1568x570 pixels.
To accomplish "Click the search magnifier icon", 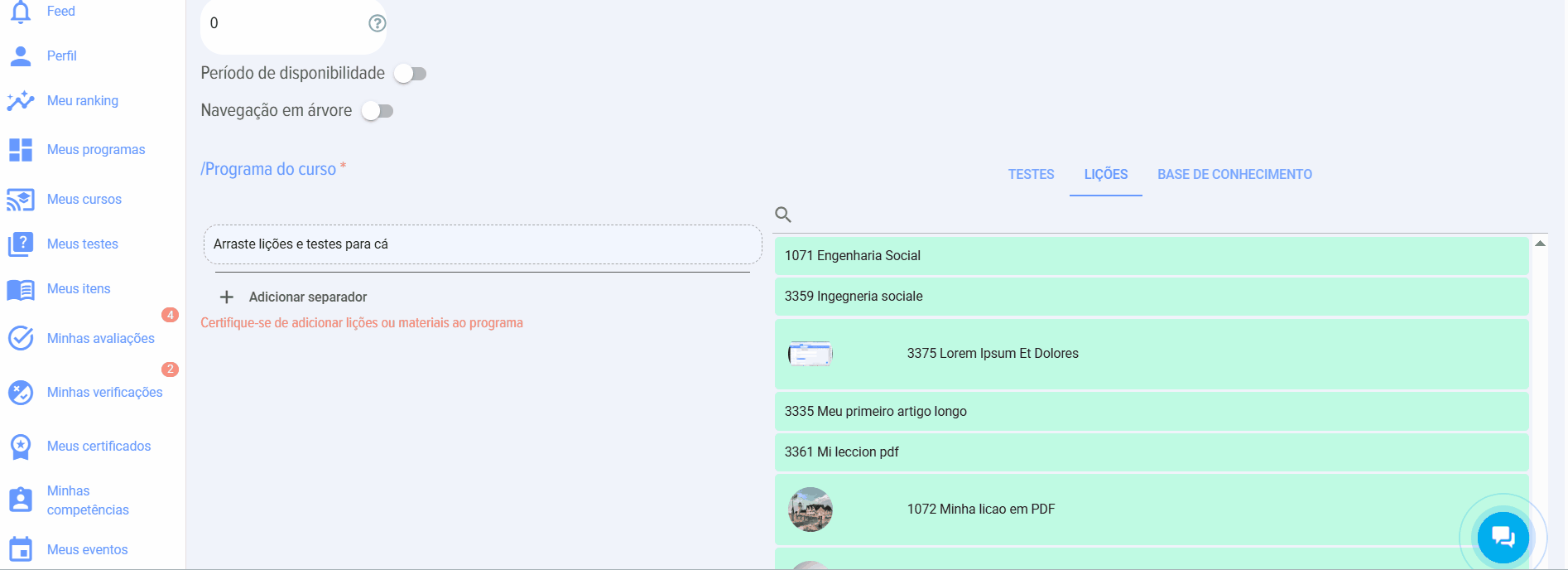I will (x=783, y=215).
